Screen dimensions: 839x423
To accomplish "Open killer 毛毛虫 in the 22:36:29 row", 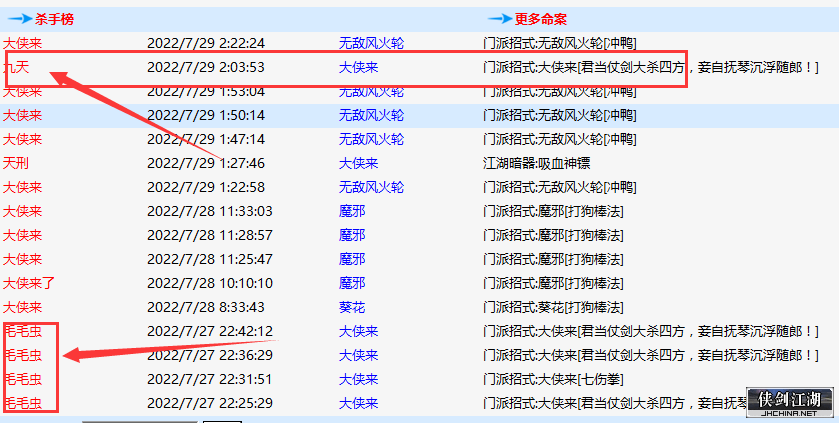I will click(22, 355).
